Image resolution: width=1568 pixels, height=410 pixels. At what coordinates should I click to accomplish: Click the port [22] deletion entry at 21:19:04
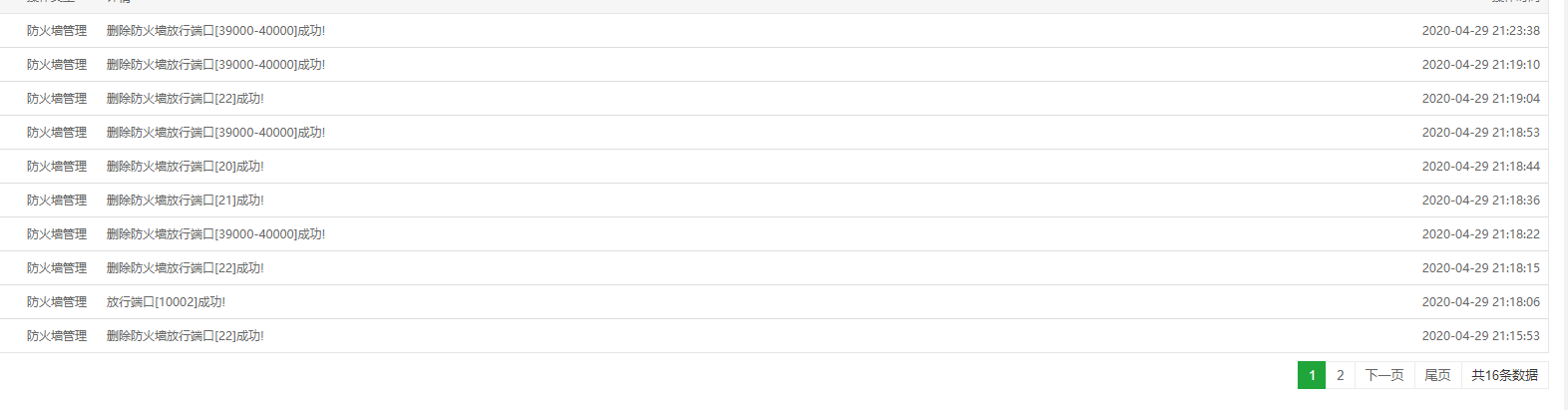coord(186,99)
